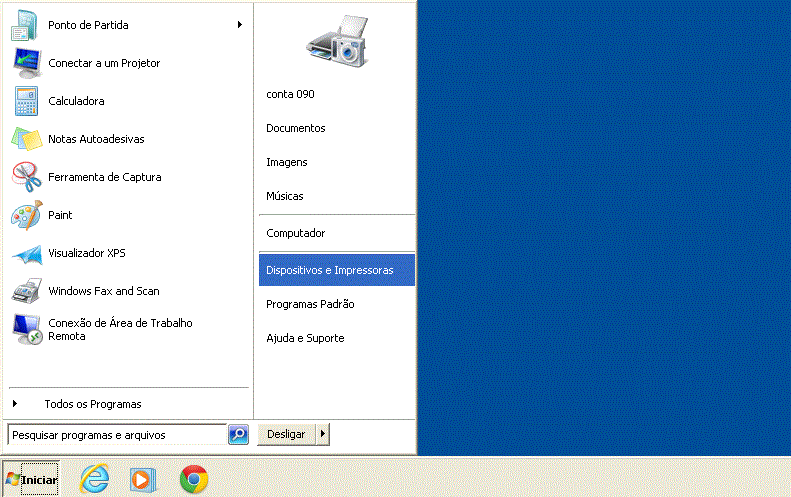Open Internet Explorer from the taskbar
The height and width of the screenshot is (497, 791).
[94, 478]
